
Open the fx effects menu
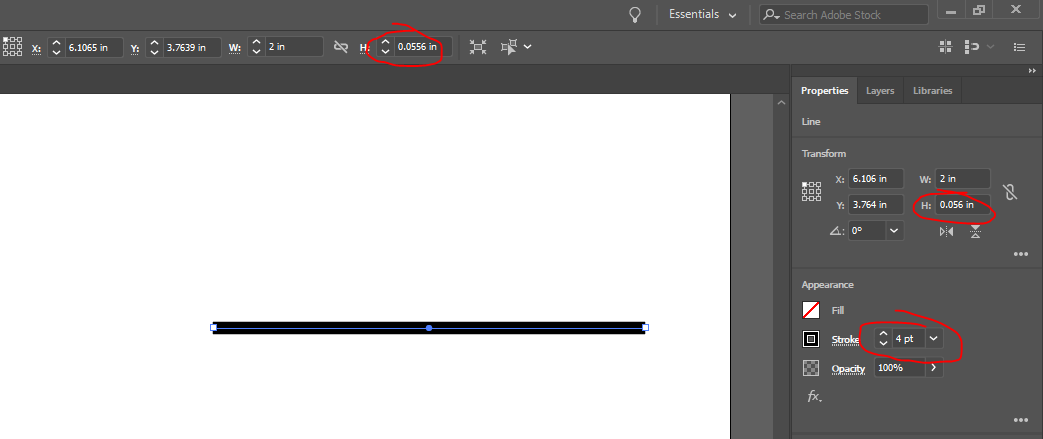[814, 396]
